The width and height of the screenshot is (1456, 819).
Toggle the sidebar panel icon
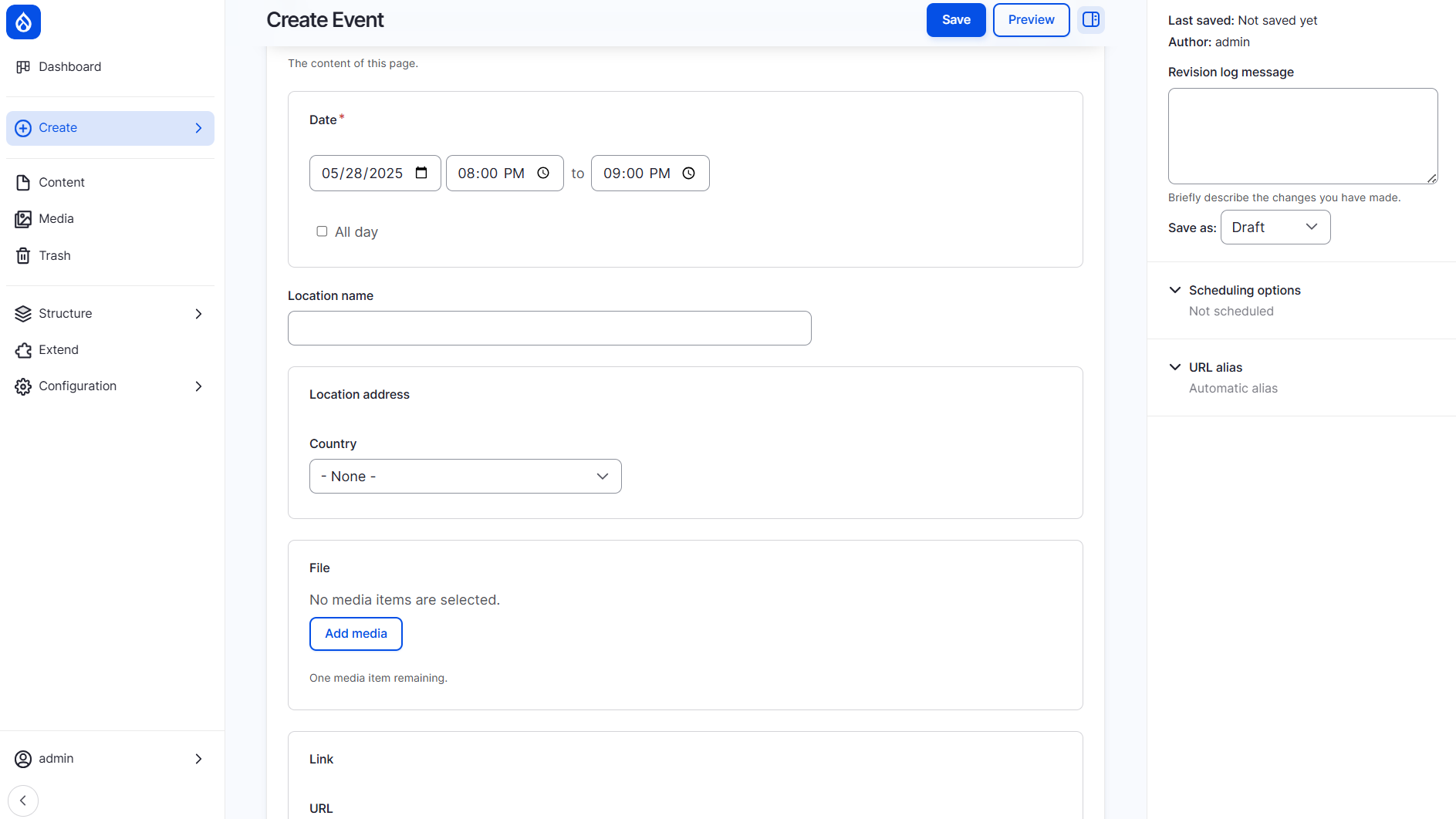click(1090, 20)
